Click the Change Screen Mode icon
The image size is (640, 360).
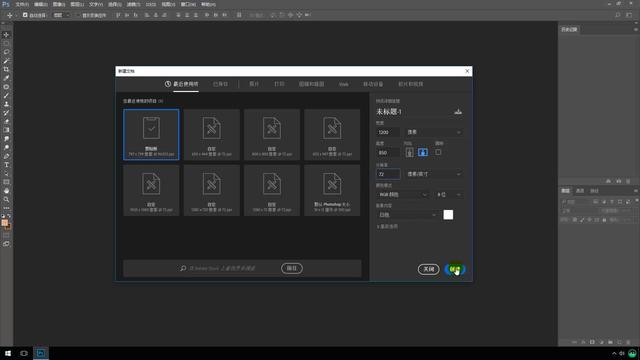click(x=6, y=244)
